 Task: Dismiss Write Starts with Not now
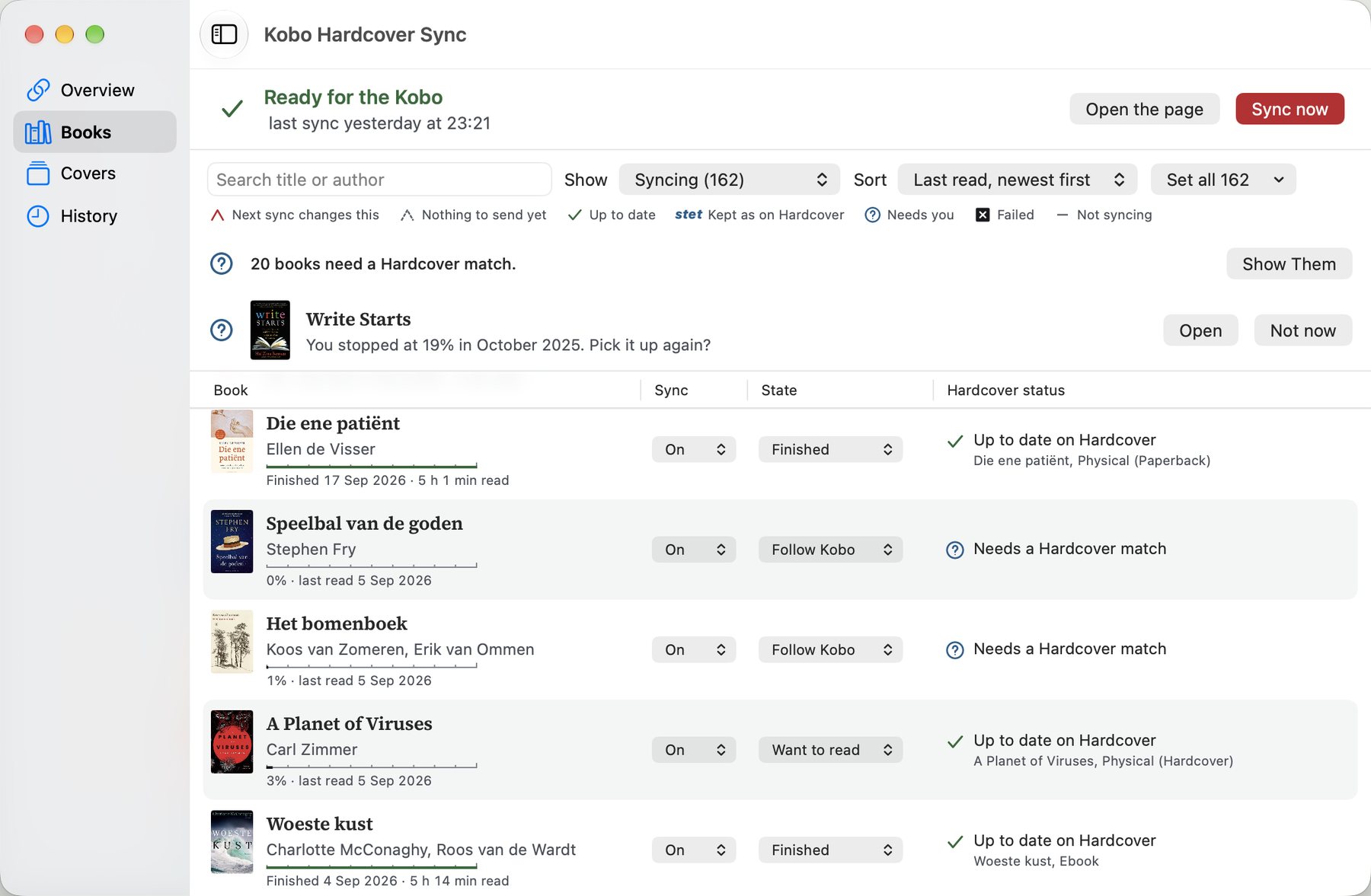(x=1302, y=330)
